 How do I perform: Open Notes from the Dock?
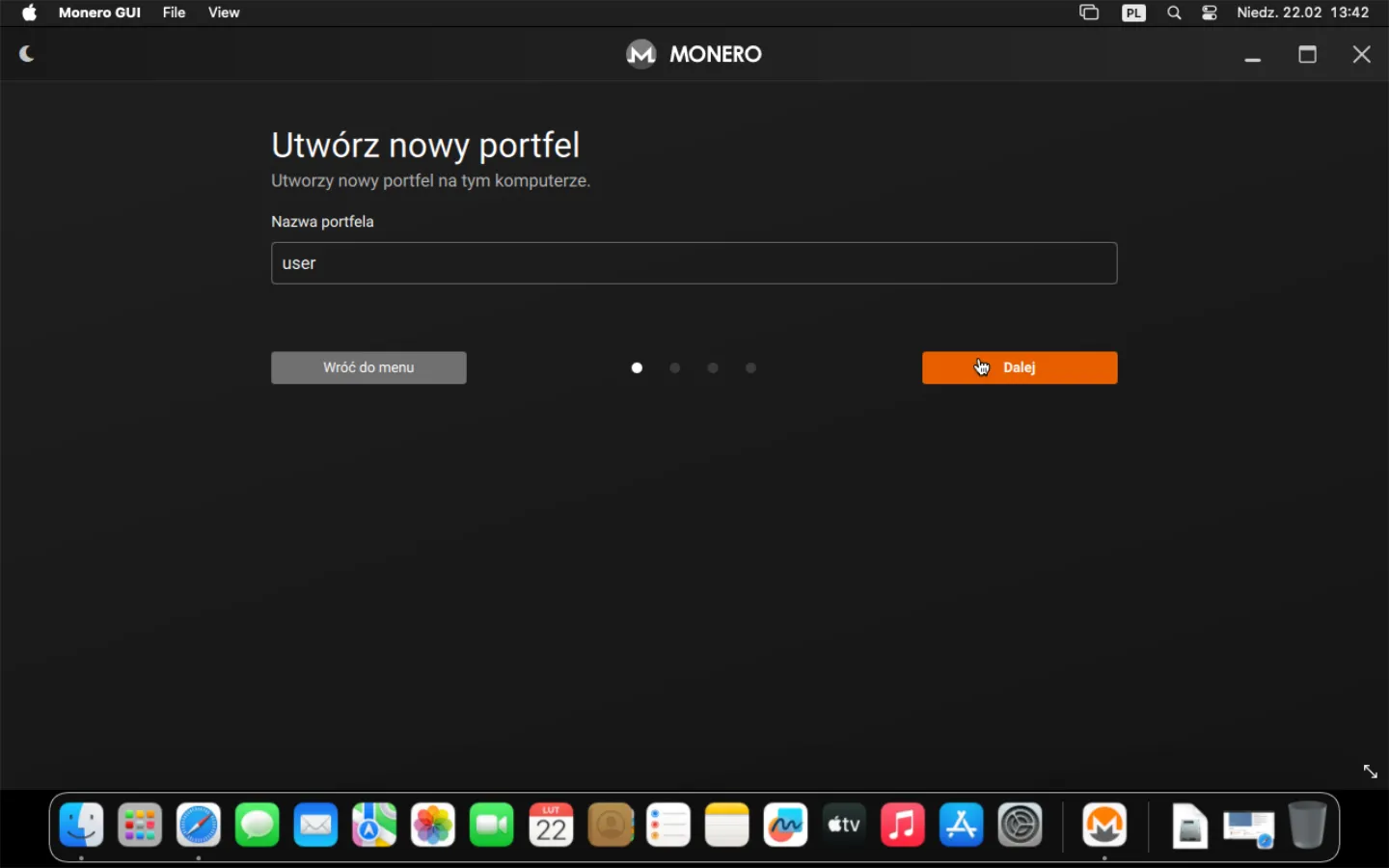point(727,826)
